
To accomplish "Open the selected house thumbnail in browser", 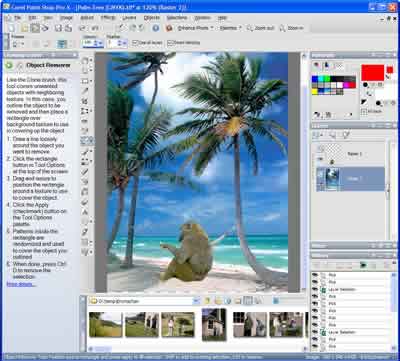I will [x=214, y=325].
